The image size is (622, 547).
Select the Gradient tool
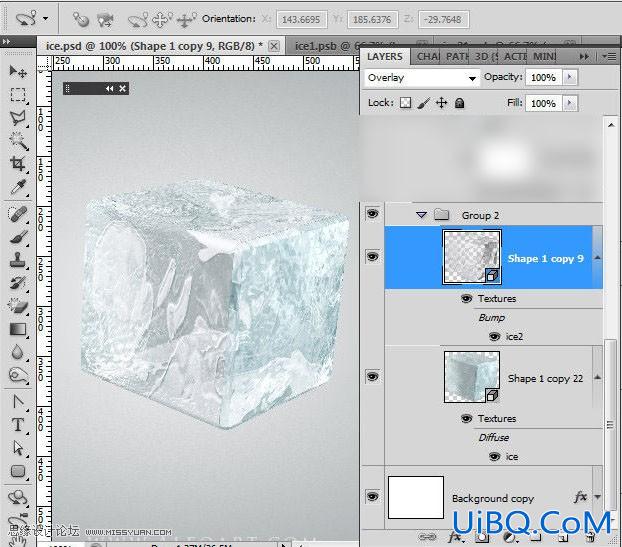pyautogui.click(x=18, y=329)
